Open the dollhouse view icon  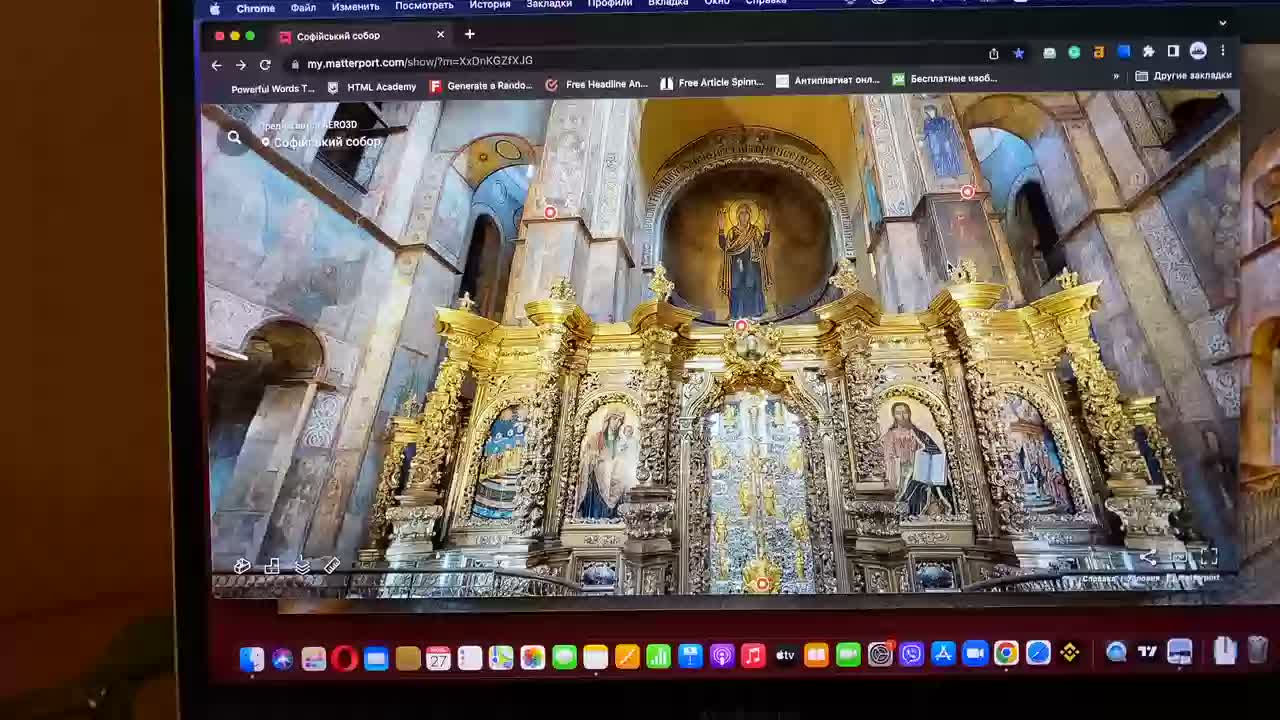242,566
